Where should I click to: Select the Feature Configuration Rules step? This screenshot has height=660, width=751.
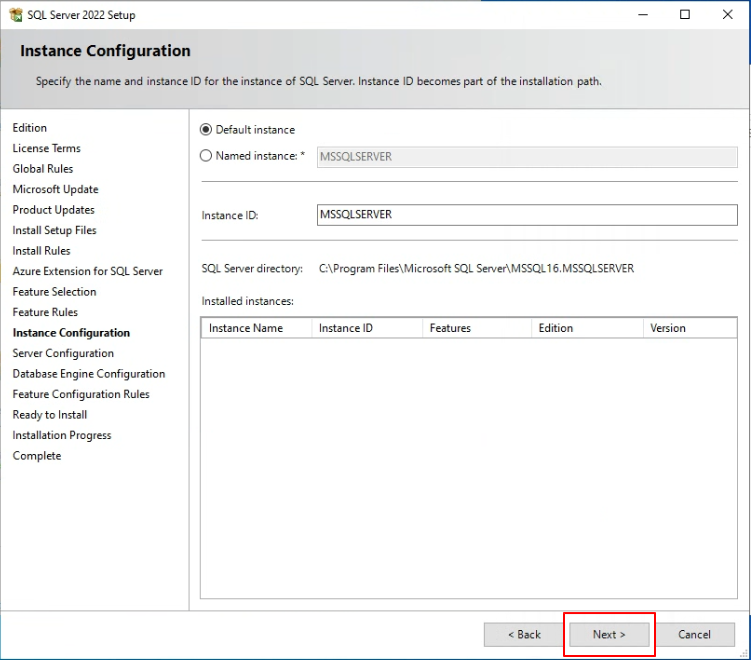point(81,394)
